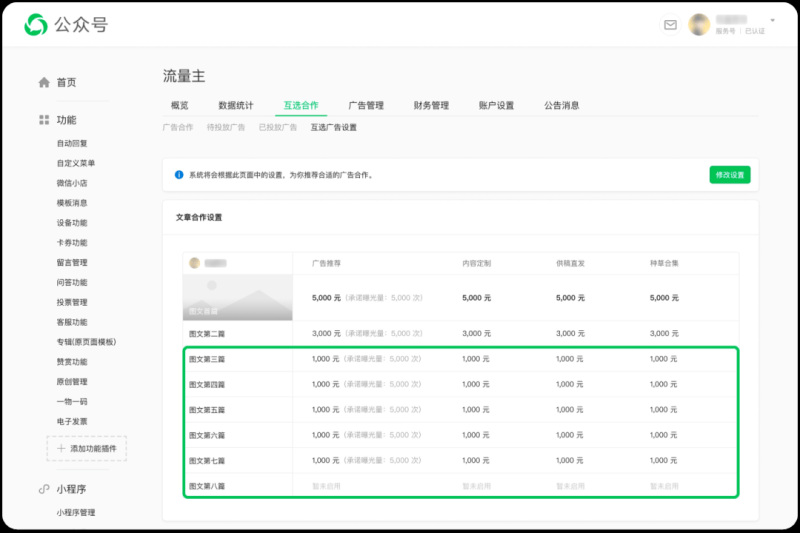
Task: Click the 图文第八篇 row label
Action: 207,487
